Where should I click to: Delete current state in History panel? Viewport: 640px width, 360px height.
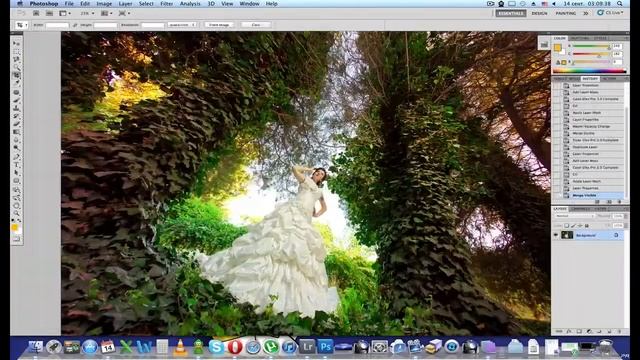620,202
